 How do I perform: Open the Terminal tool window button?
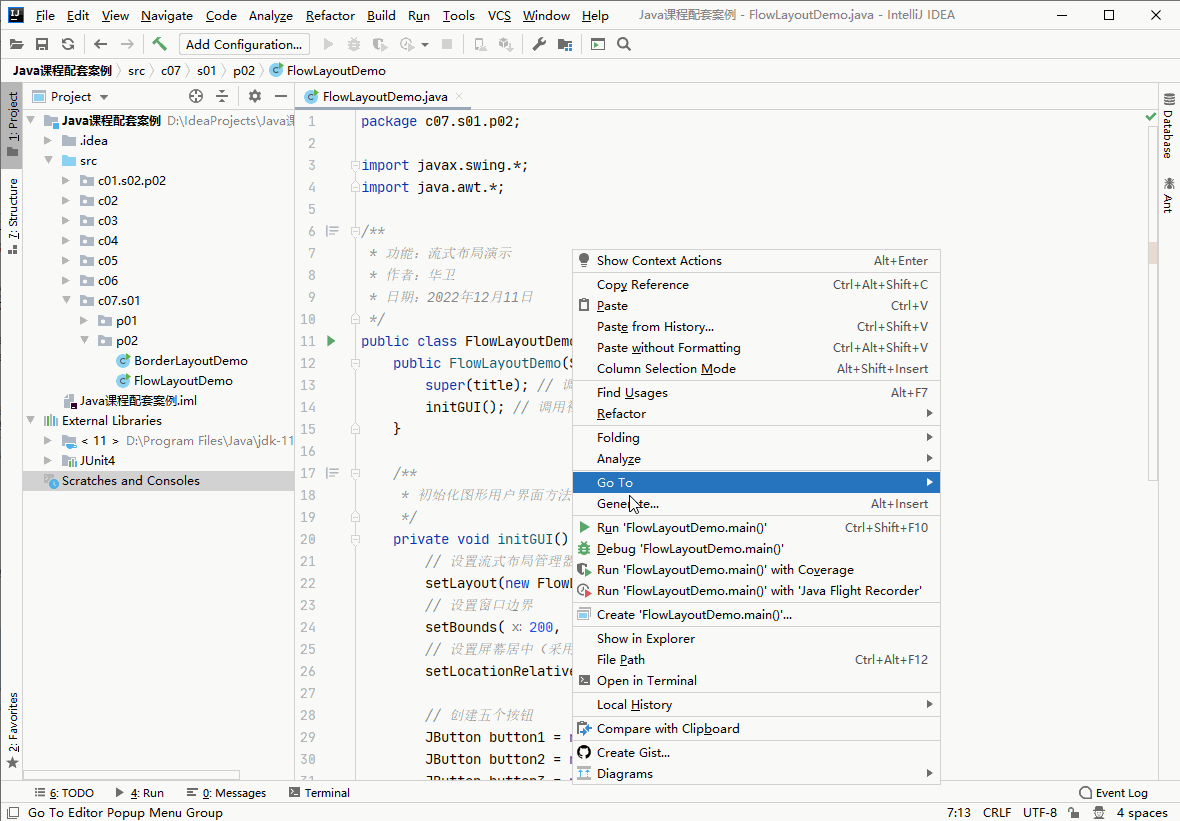click(320, 792)
